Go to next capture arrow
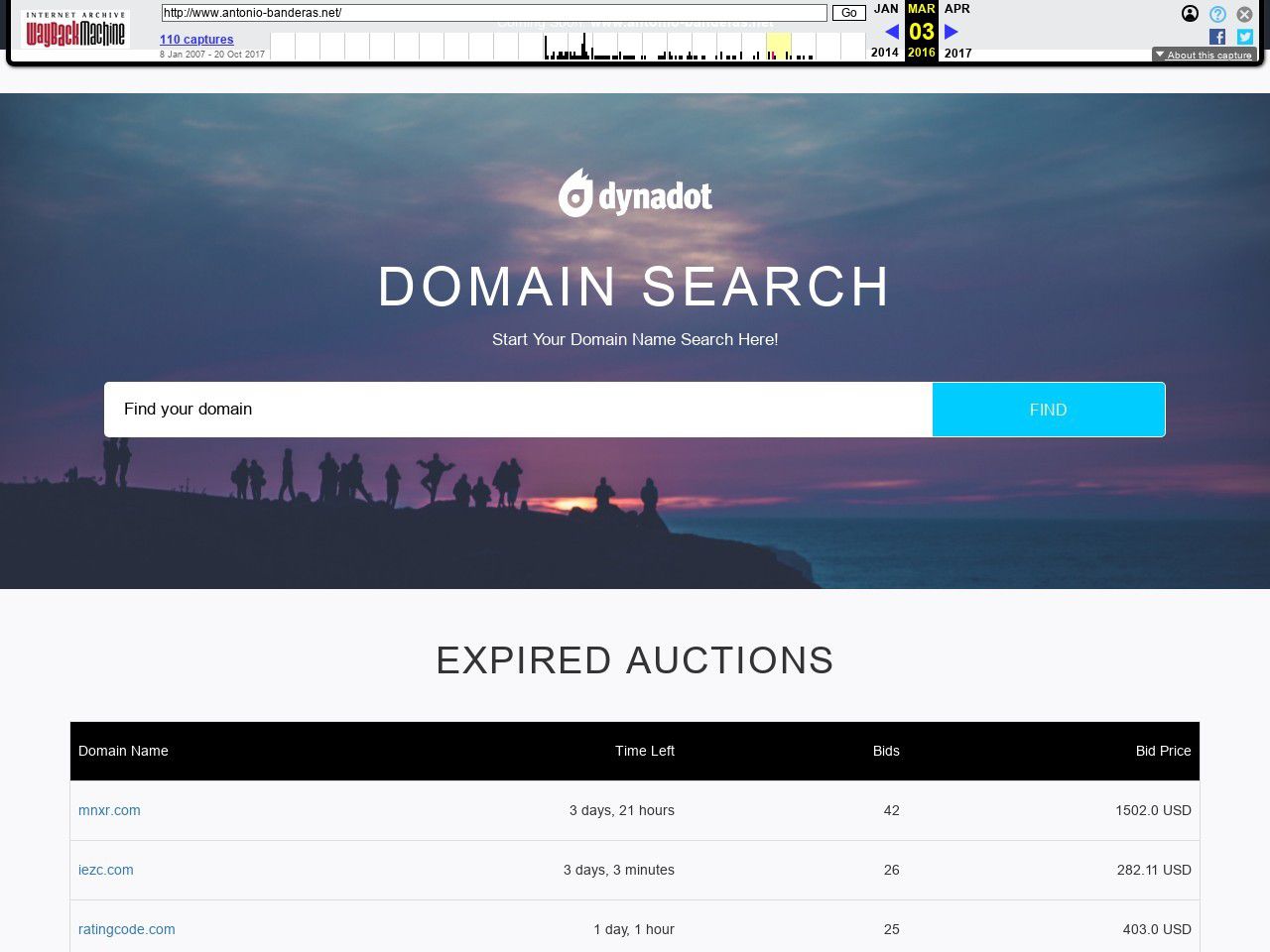The width and height of the screenshot is (1270, 952). click(x=951, y=32)
